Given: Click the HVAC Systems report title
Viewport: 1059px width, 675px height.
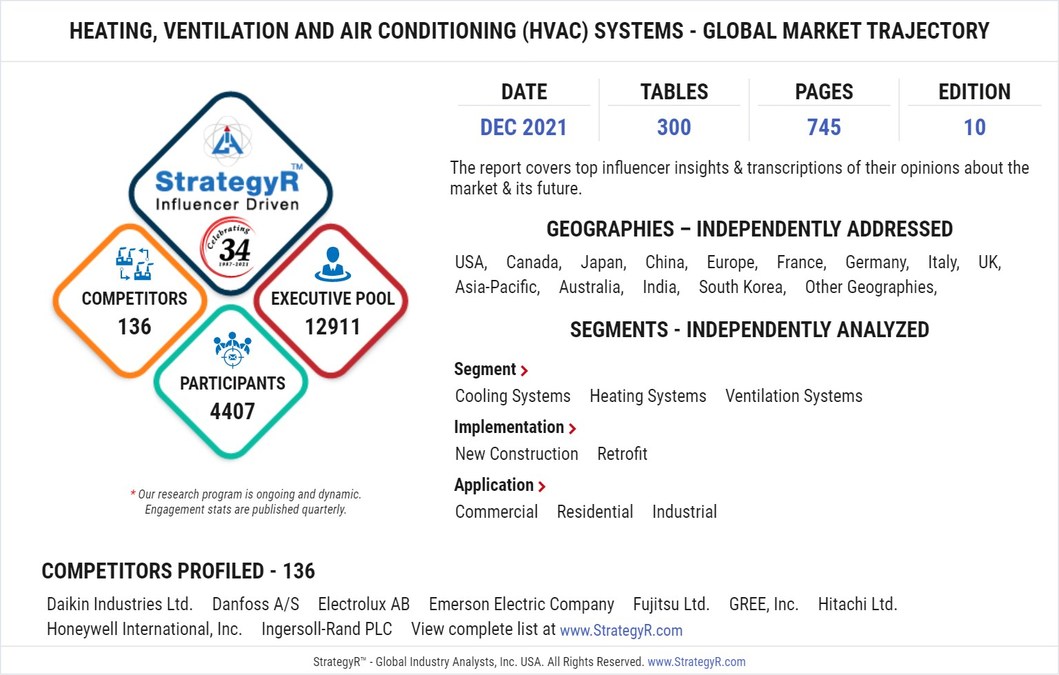Looking at the screenshot, I should 530,30.
